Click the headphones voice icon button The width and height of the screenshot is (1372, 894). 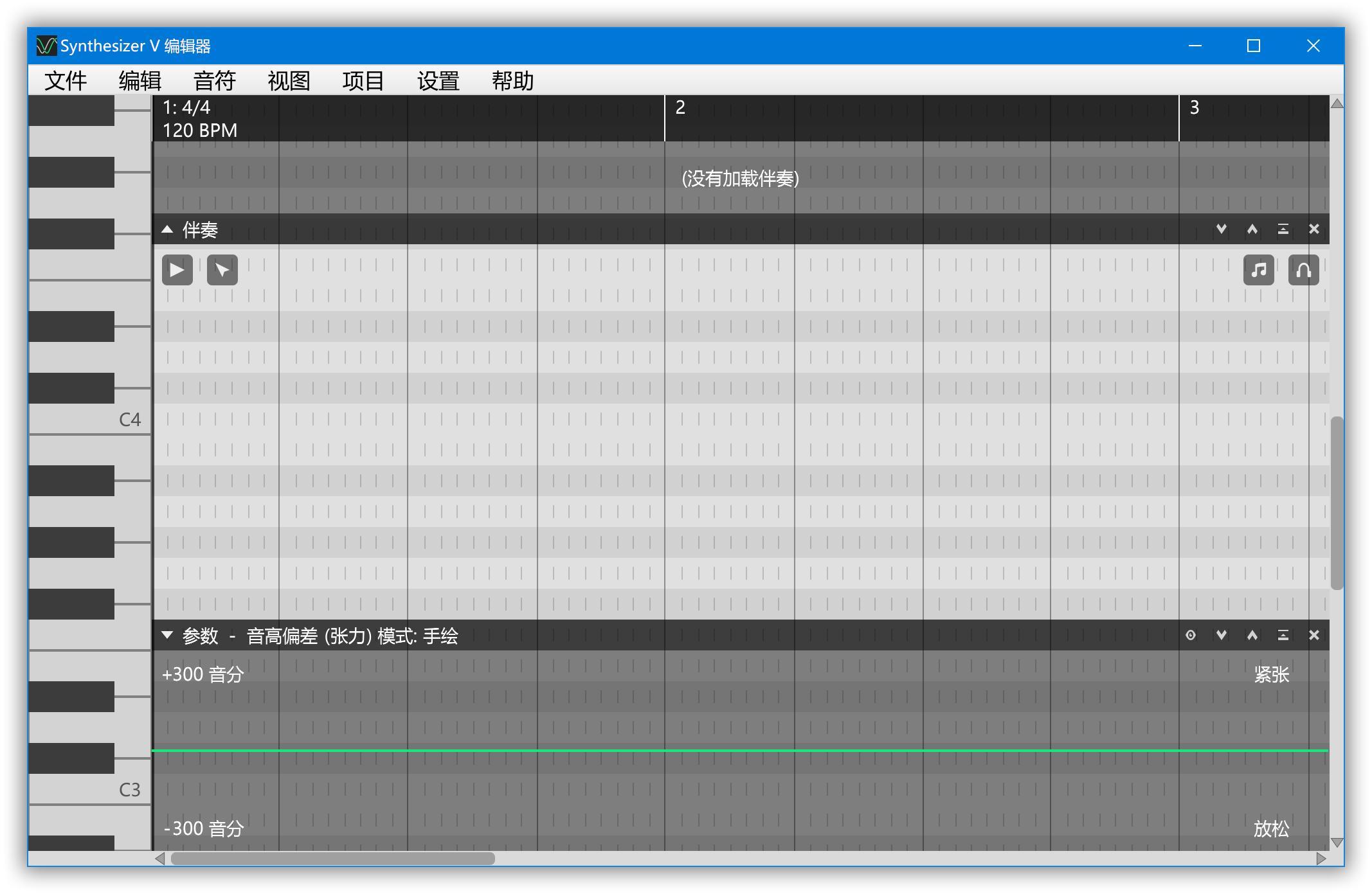[1303, 270]
